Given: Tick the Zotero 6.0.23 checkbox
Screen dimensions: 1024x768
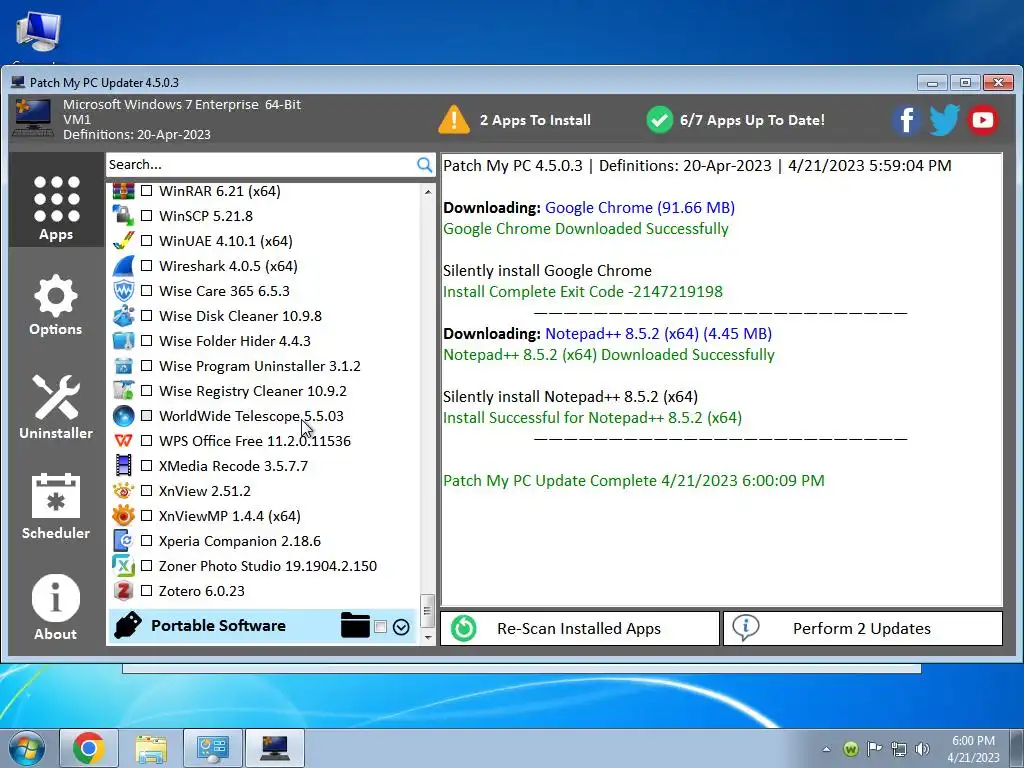Looking at the screenshot, I should pyautogui.click(x=146, y=590).
